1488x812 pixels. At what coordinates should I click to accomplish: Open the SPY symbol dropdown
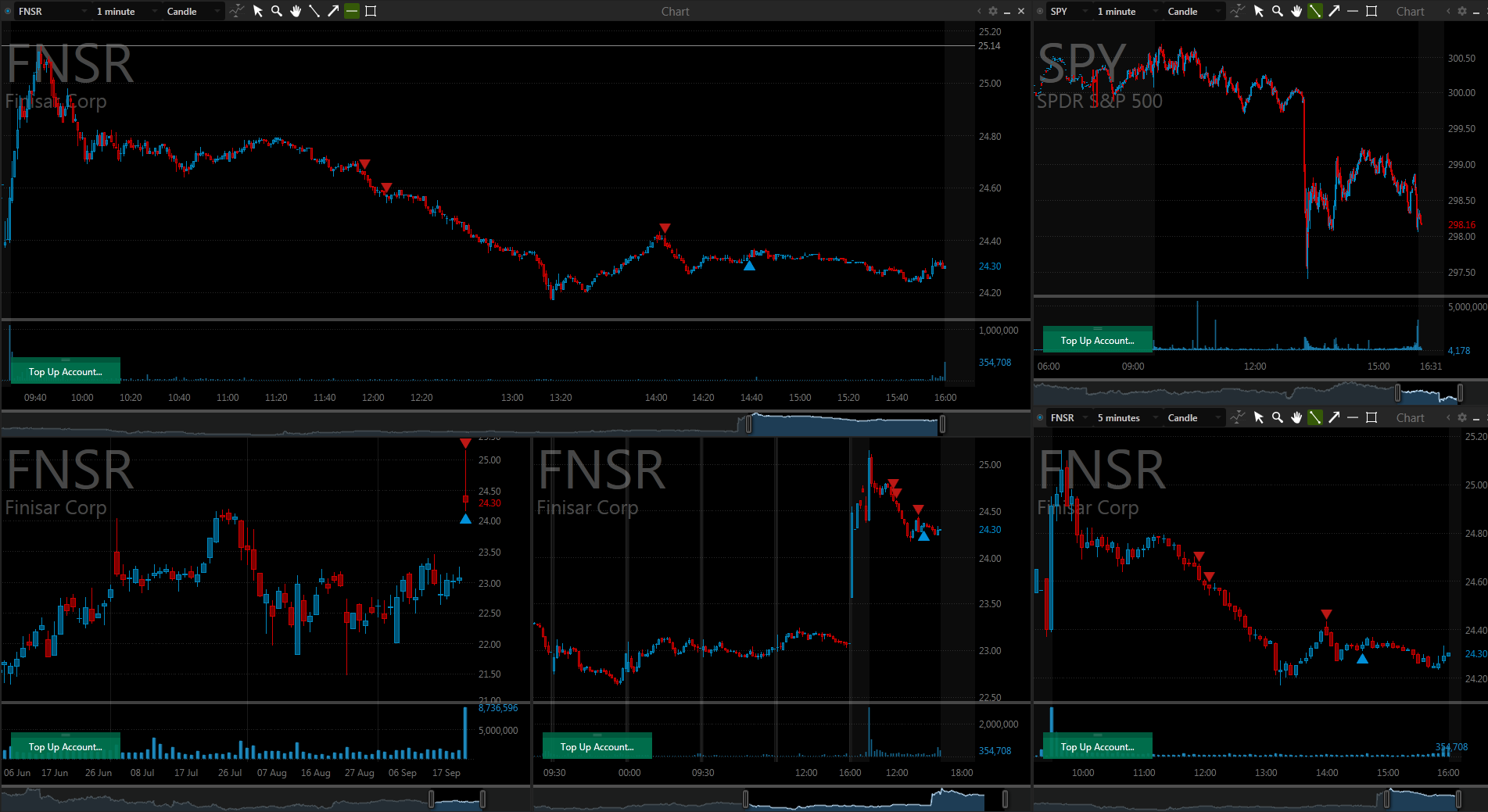click(x=1067, y=11)
